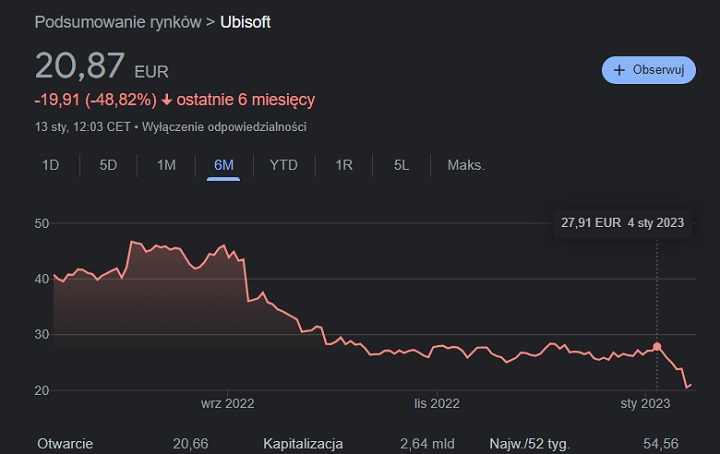Click the Obserwuj follow button
This screenshot has width=720, height=454.
649,70
